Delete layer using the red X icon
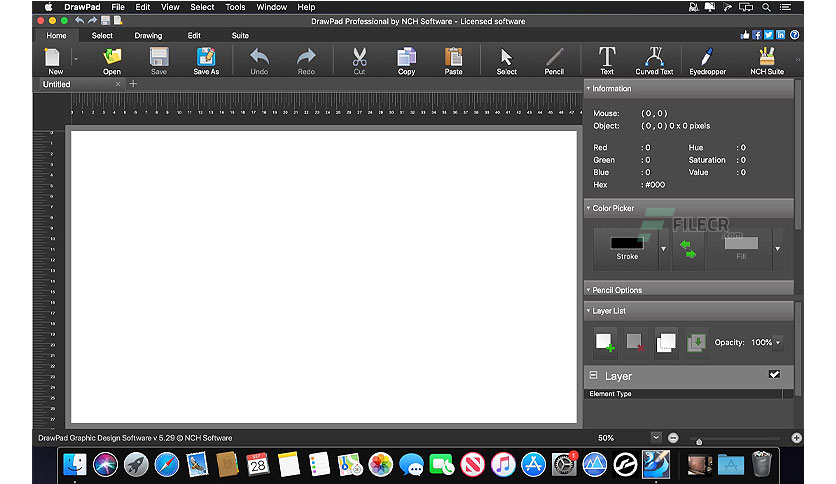Screen dimensions: 836x484 (x=635, y=342)
